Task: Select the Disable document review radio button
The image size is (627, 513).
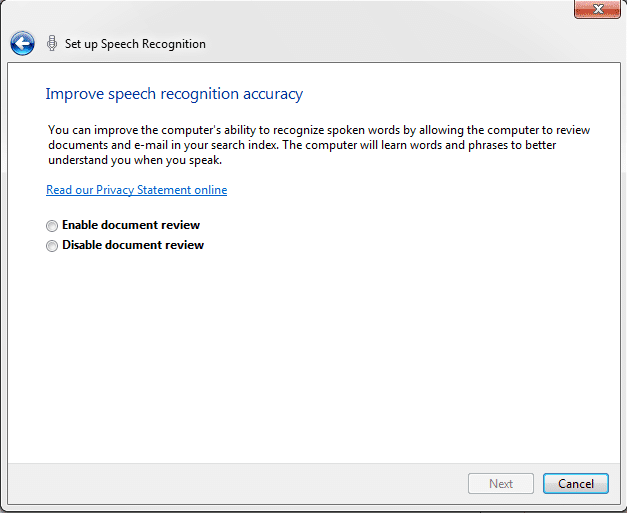Action: [52, 246]
